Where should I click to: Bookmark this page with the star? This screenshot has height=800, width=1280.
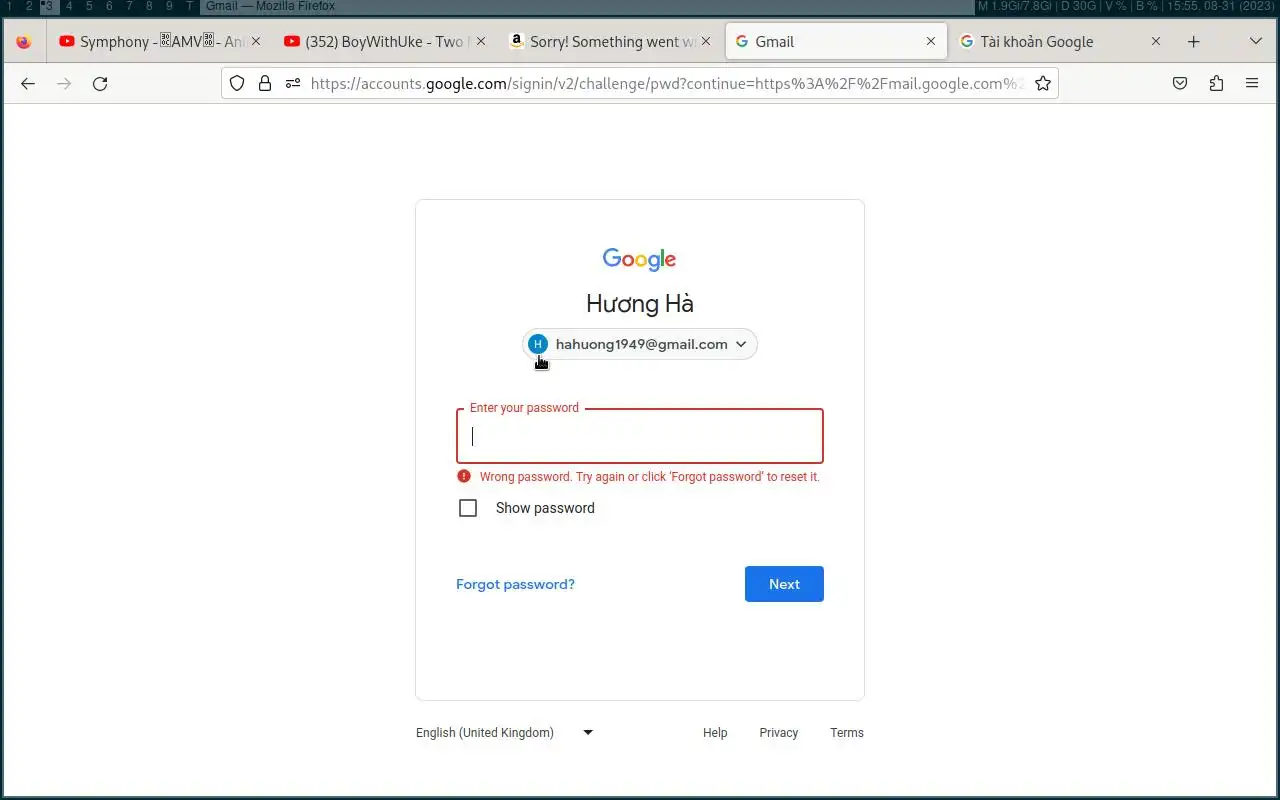(x=1043, y=84)
